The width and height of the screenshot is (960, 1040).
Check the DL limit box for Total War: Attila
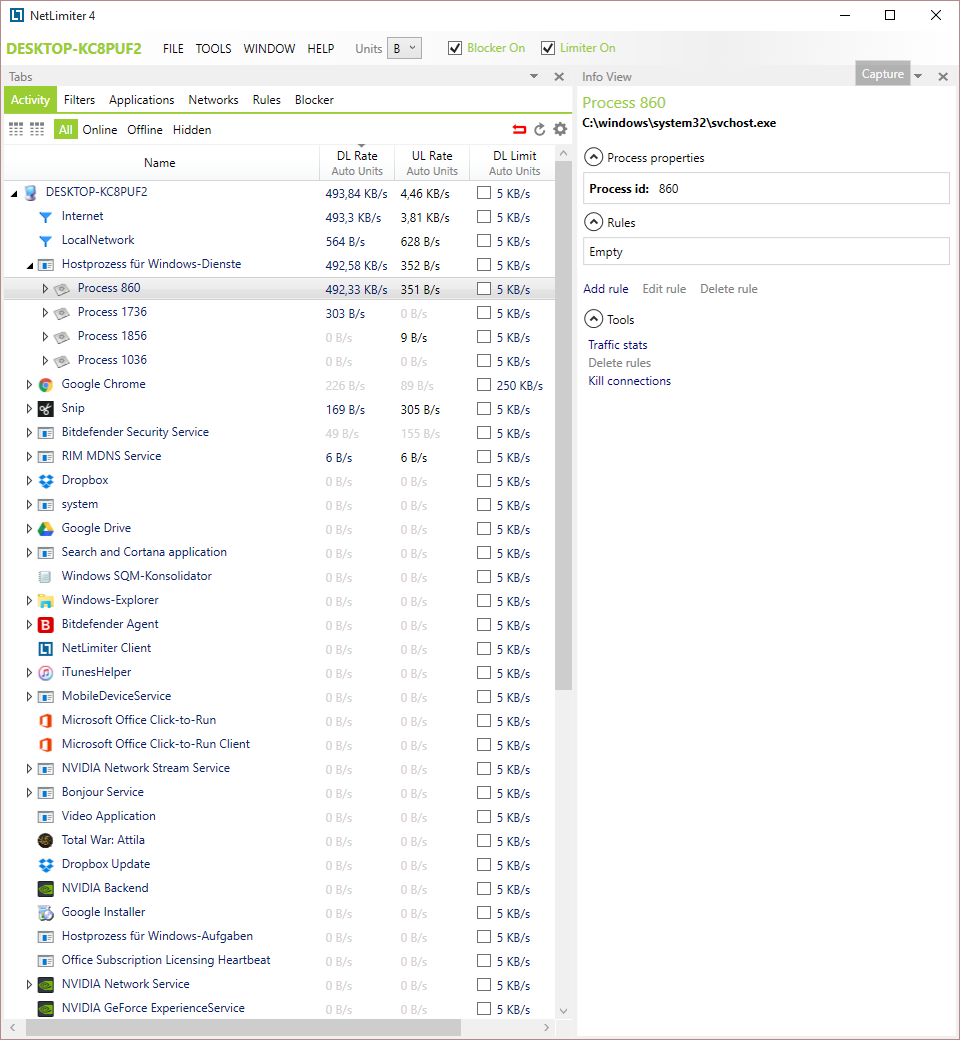coord(484,840)
